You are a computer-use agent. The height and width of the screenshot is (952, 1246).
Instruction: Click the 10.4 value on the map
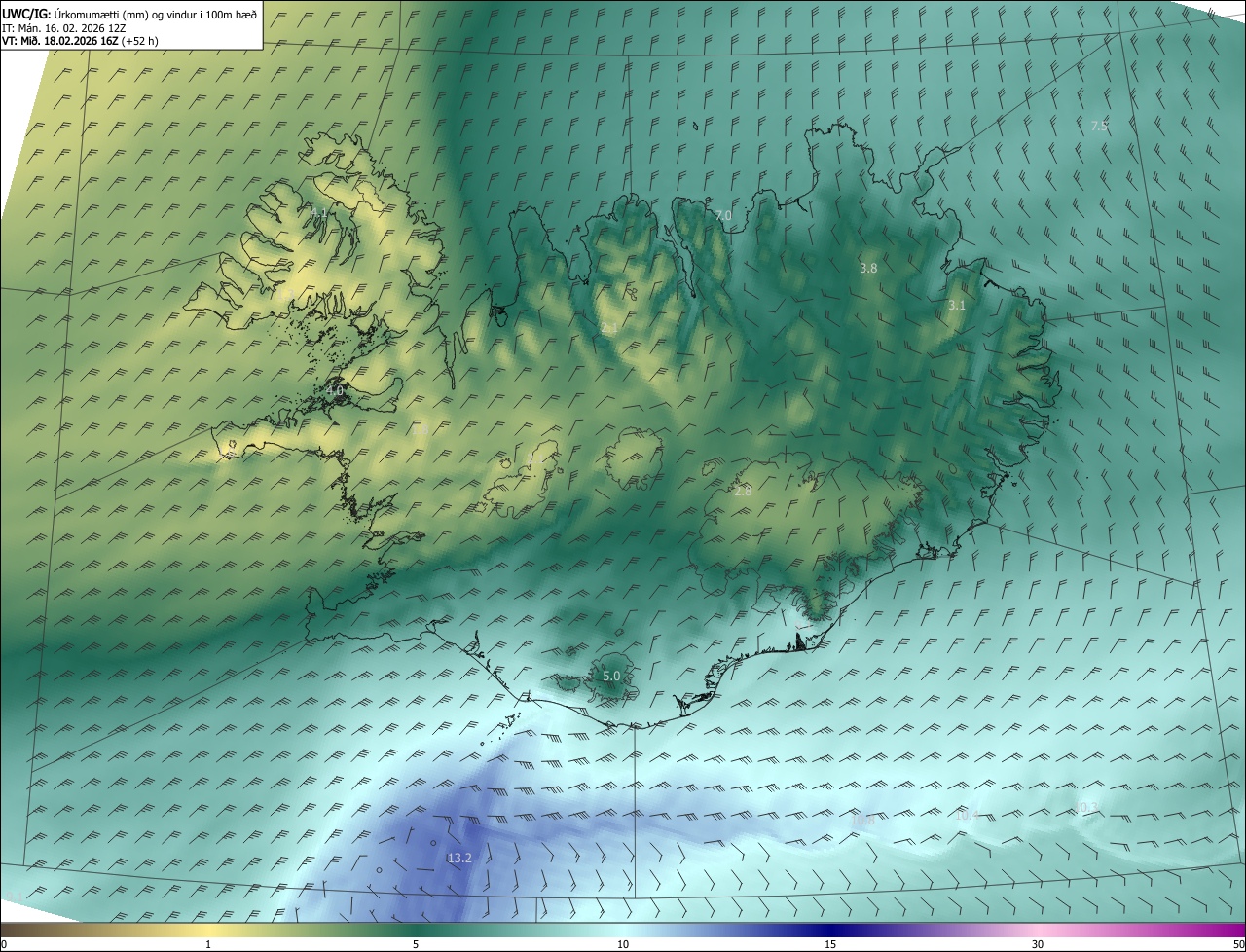966,815
